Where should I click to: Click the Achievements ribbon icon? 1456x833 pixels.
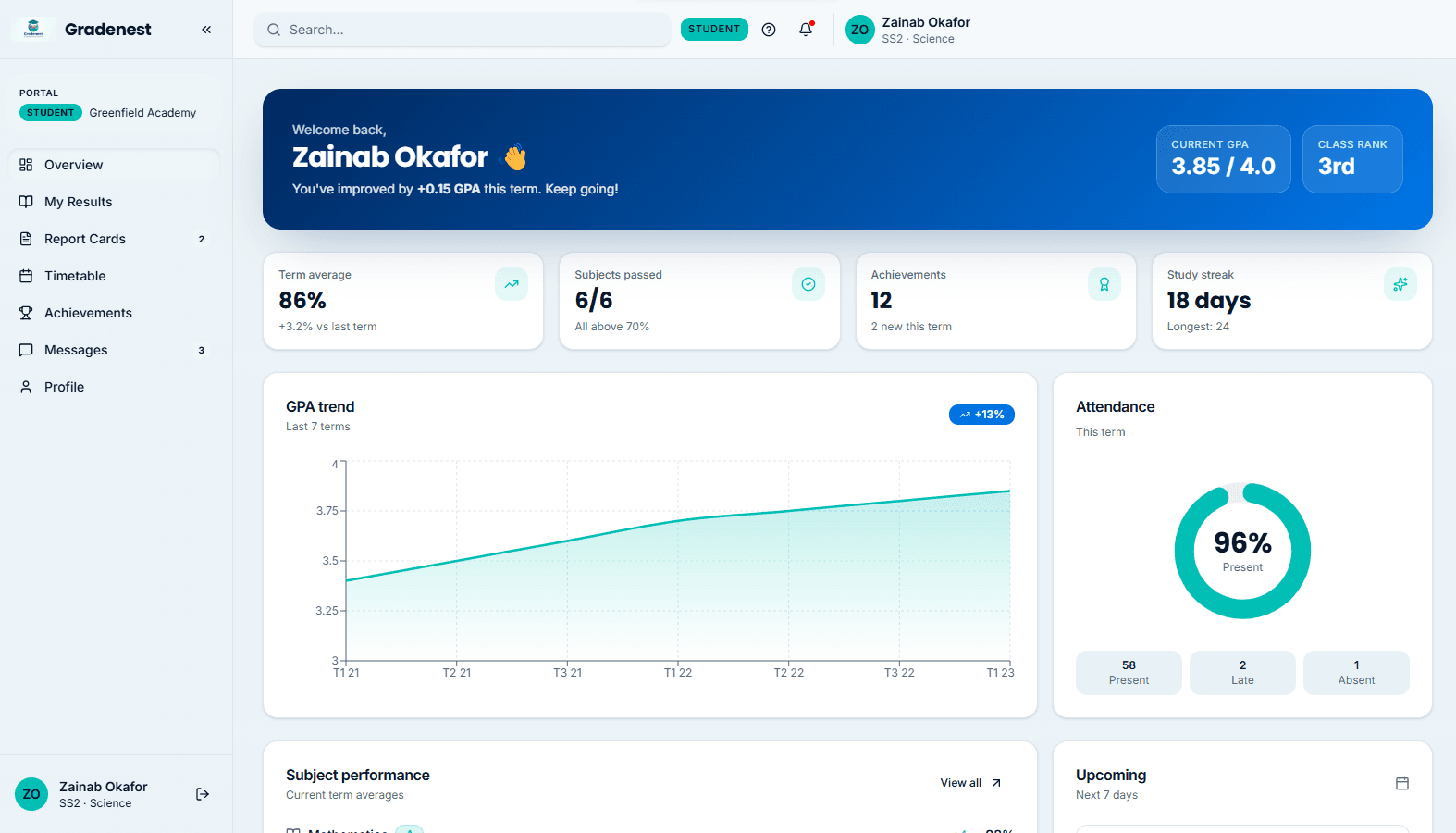pyautogui.click(x=1104, y=284)
